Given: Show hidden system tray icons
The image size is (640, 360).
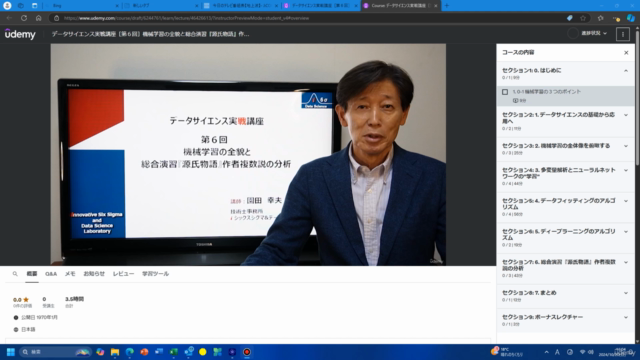Looking at the screenshot, I should point(547,352).
